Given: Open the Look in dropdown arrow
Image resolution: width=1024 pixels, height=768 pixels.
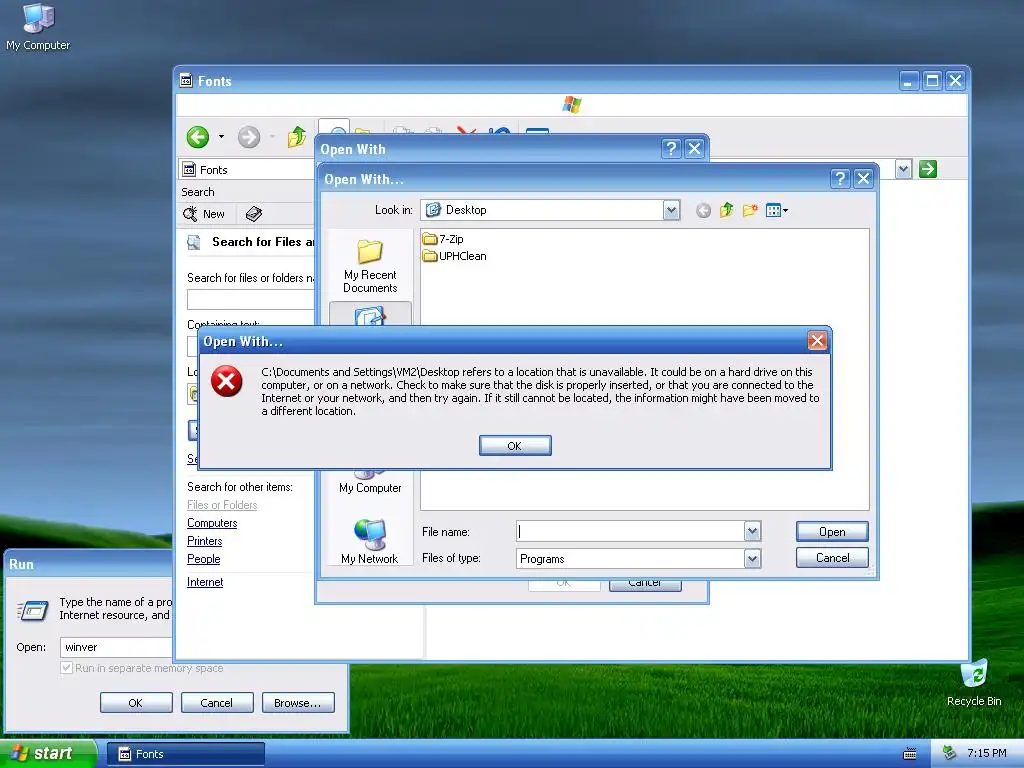Looking at the screenshot, I should 671,210.
